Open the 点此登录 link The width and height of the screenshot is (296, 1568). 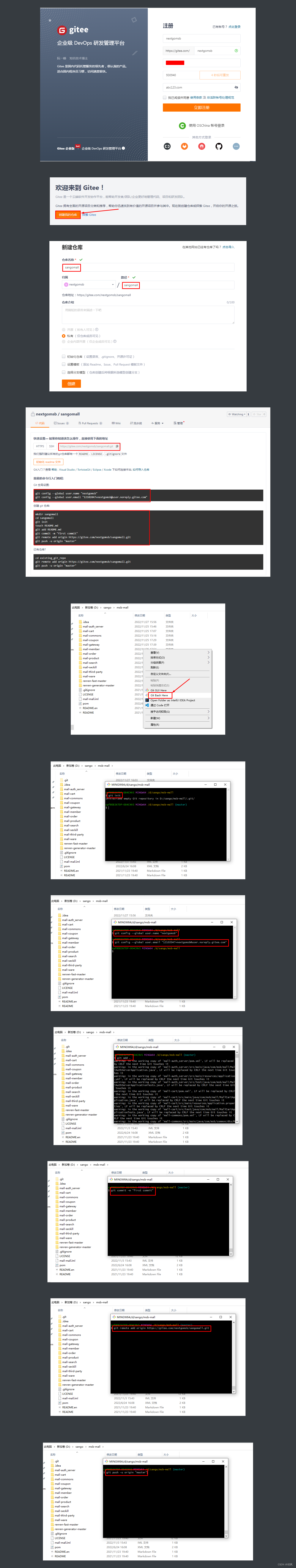[x=235, y=27]
